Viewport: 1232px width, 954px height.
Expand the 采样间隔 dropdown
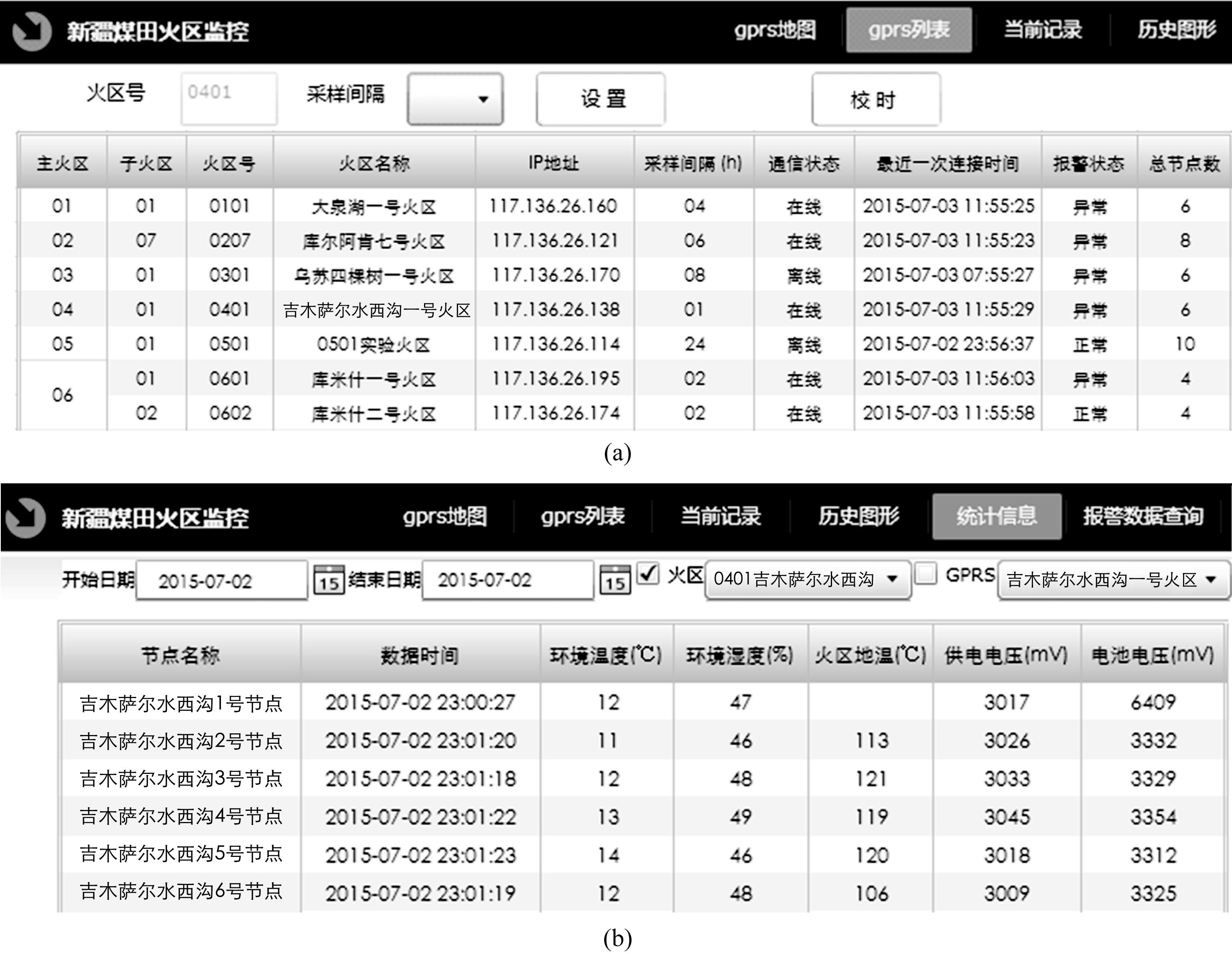455,99
